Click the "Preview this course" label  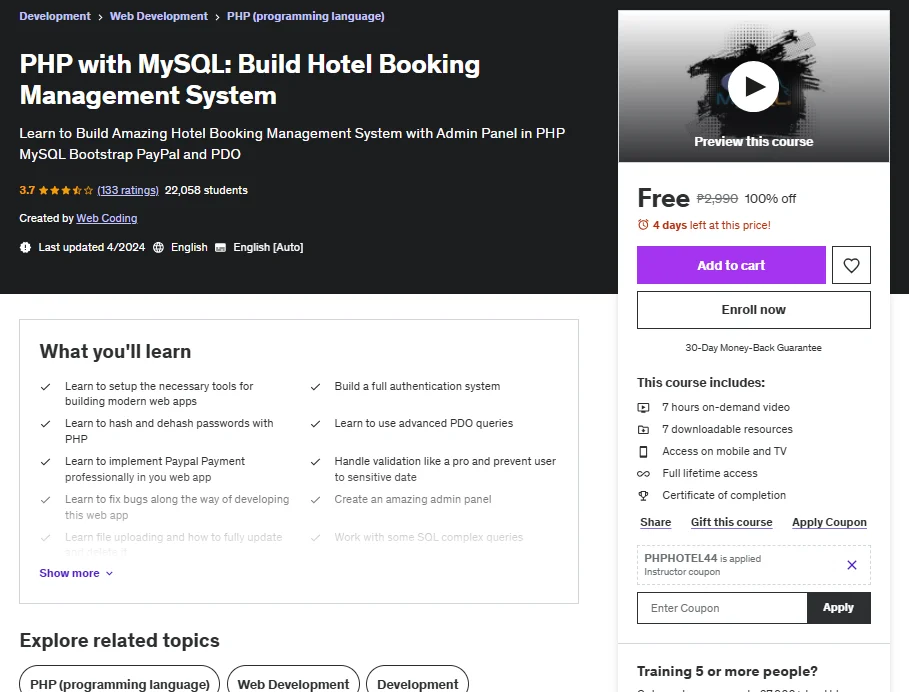pos(754,141)
